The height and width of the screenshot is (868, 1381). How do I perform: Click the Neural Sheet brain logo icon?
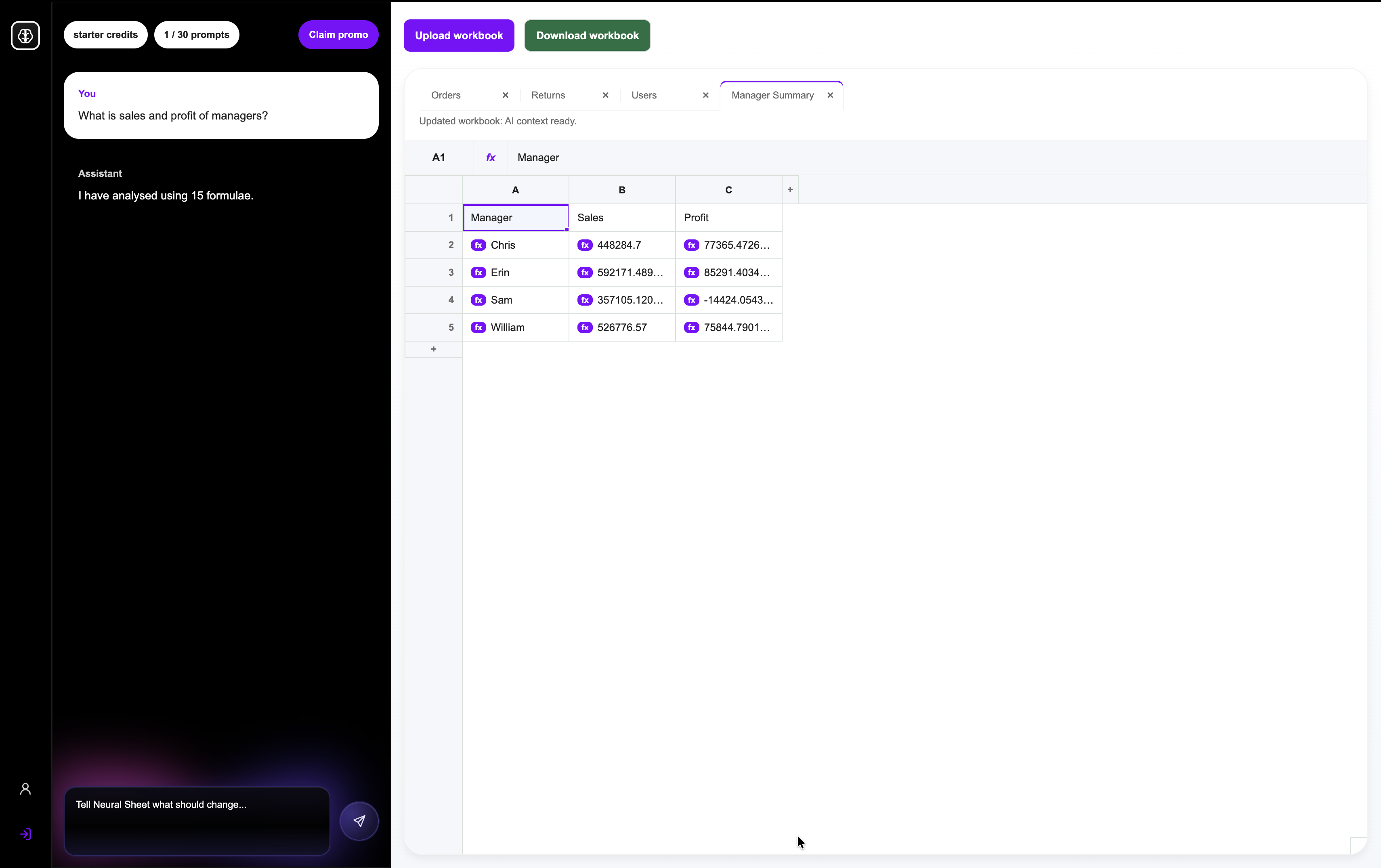25,36
